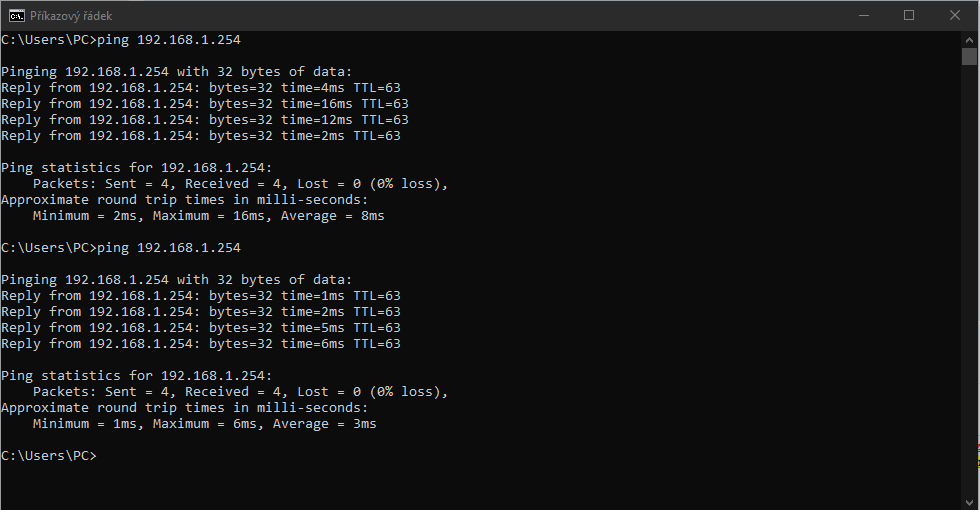980x510 pixels.
Task: Click the final empty C:\Users\PC> prompt
Action: [x=49, y=456]
